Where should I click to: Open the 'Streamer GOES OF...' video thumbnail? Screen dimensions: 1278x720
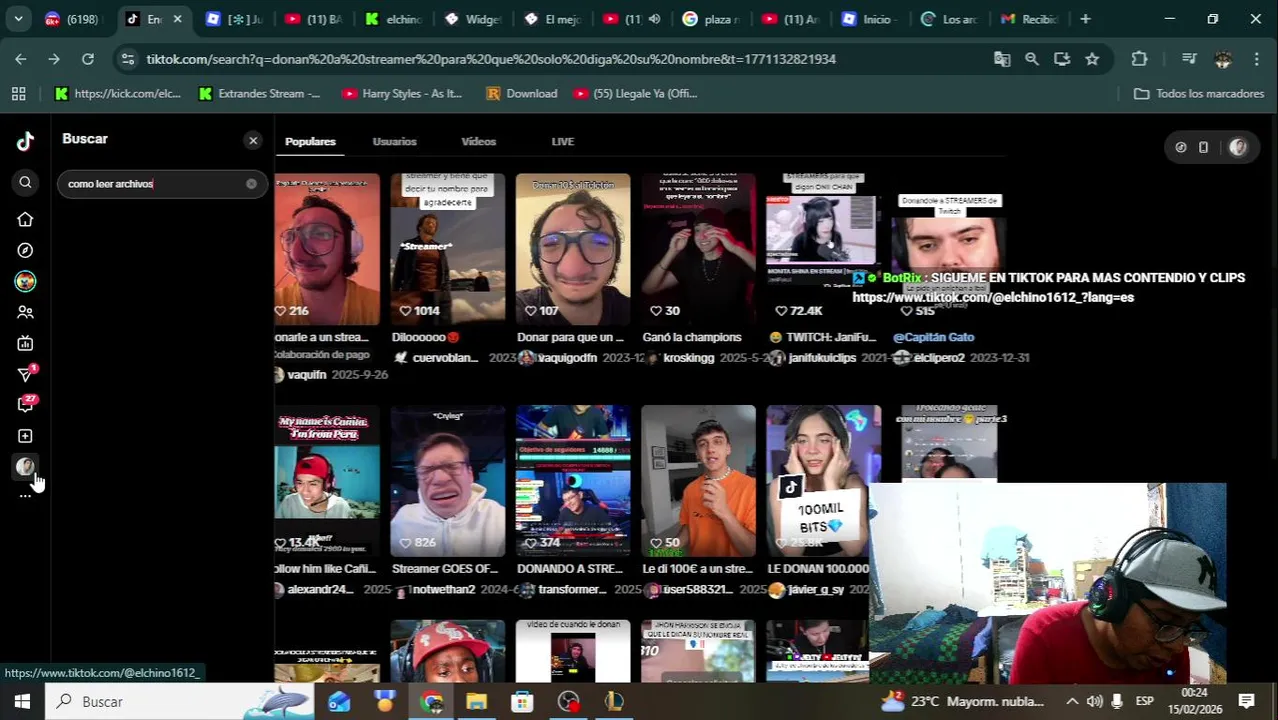tap(448, 480)
